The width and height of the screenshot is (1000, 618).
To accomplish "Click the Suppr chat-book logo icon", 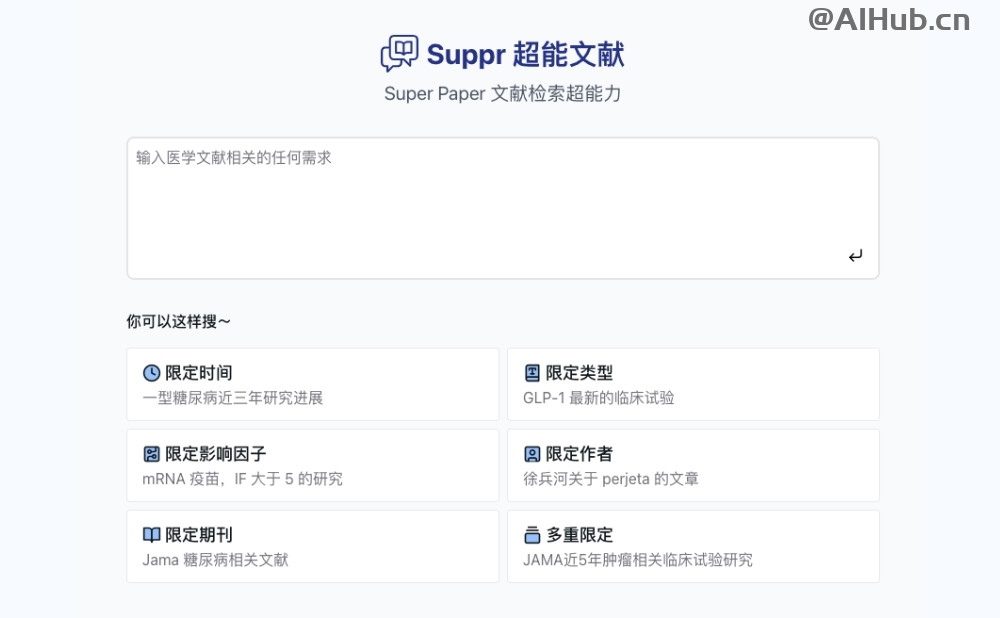I will pos(399,54).
